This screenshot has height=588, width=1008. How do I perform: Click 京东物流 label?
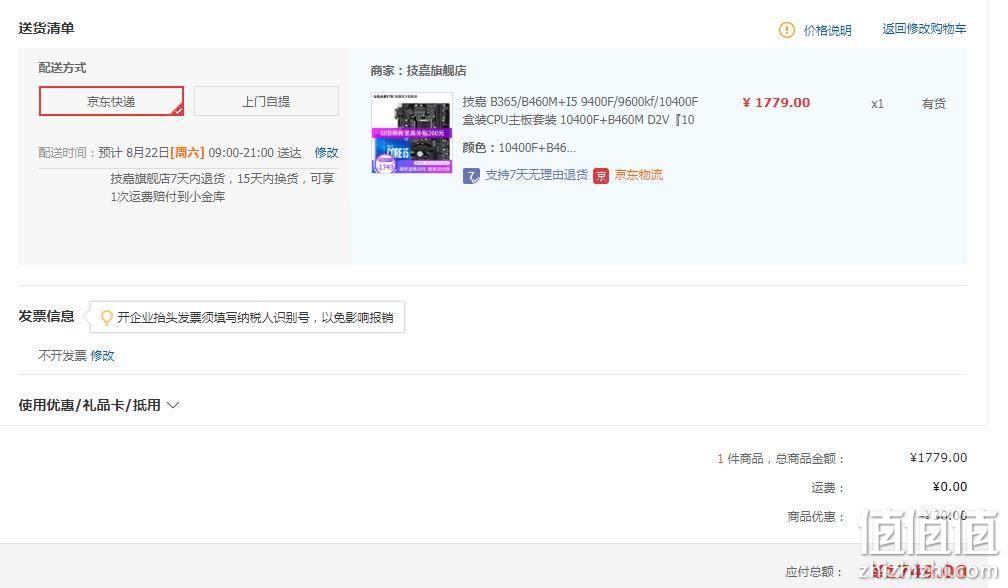point(638,175)
